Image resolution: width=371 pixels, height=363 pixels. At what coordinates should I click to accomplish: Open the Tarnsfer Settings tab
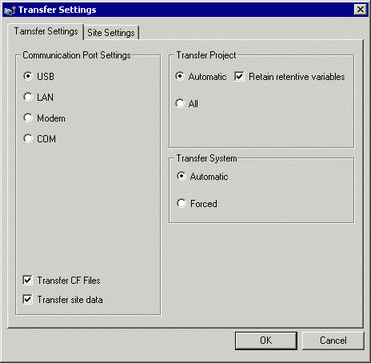[x=46, y=32]
